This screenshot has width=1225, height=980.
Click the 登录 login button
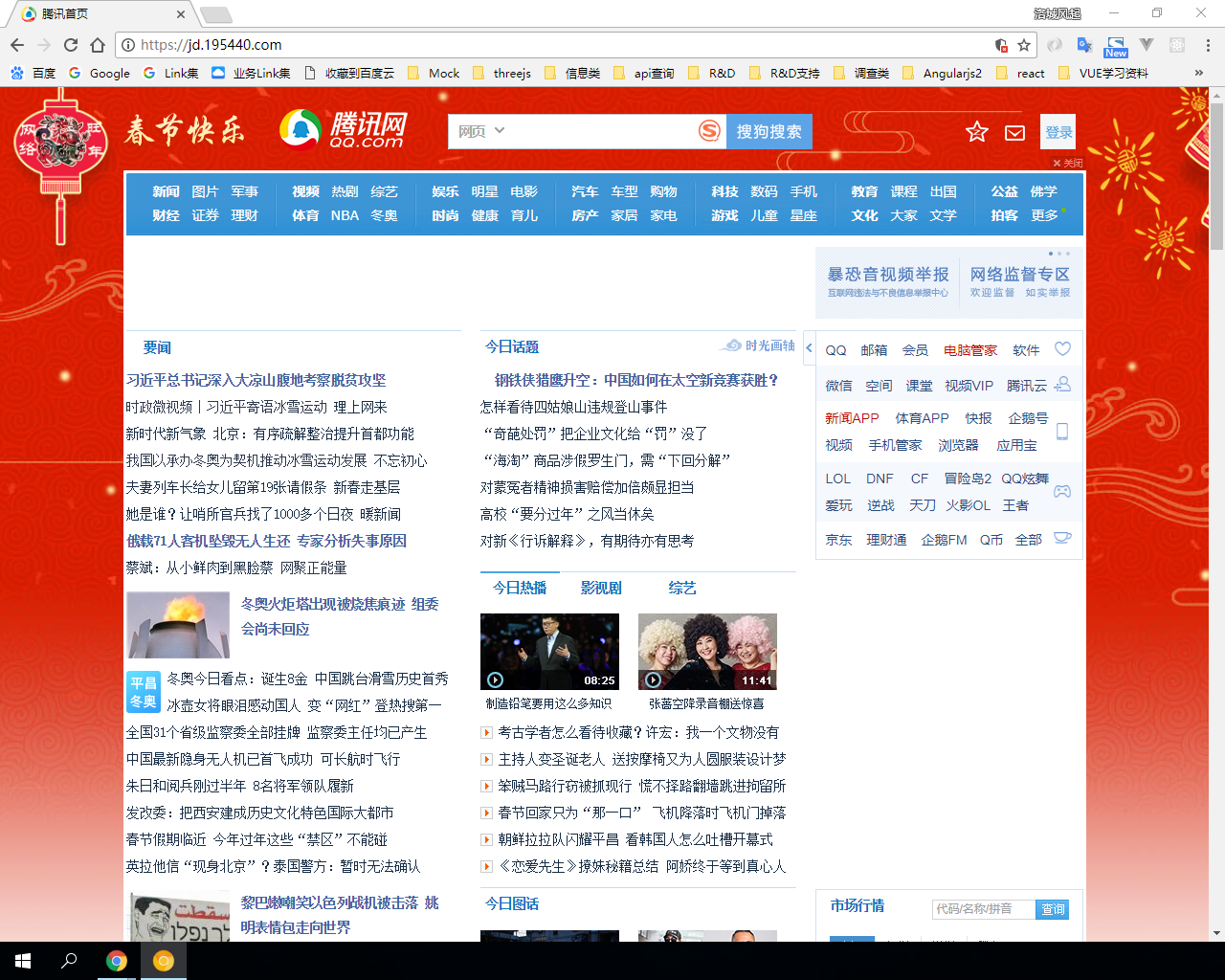[1058, 132]
